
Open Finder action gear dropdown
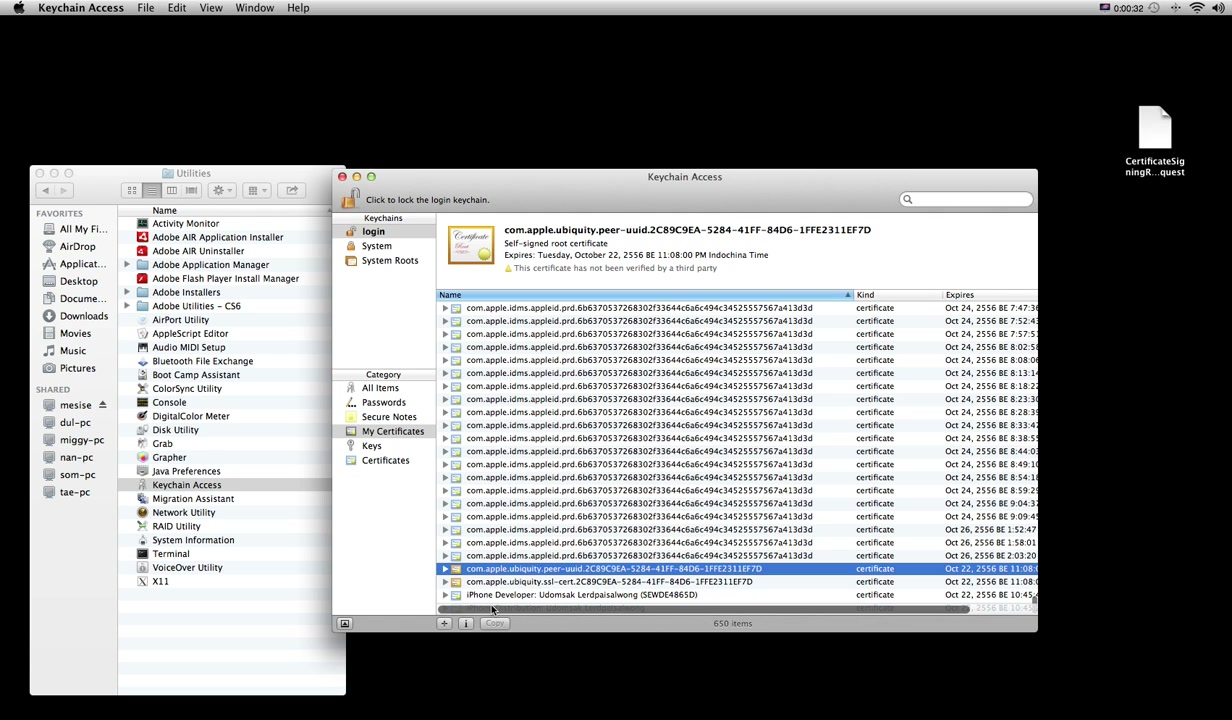(222, 190)
